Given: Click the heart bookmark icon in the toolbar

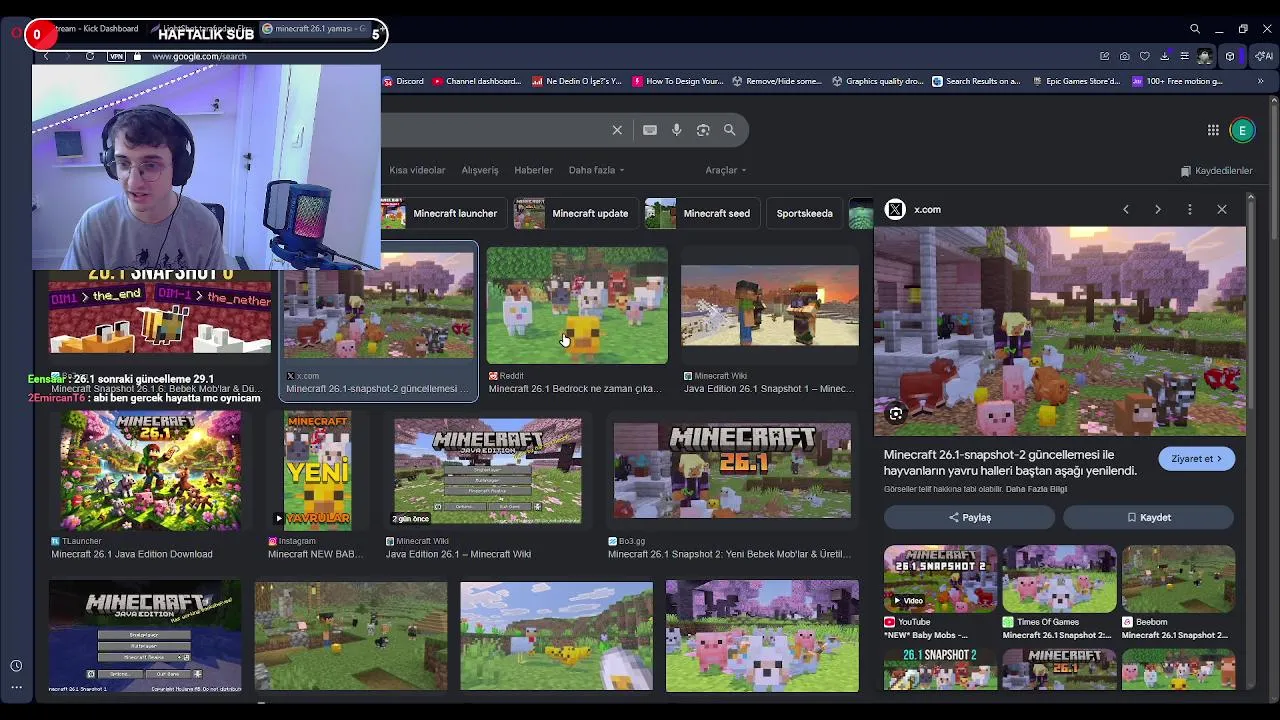Looking at the screenshot, I should [x=1144, y=56].
